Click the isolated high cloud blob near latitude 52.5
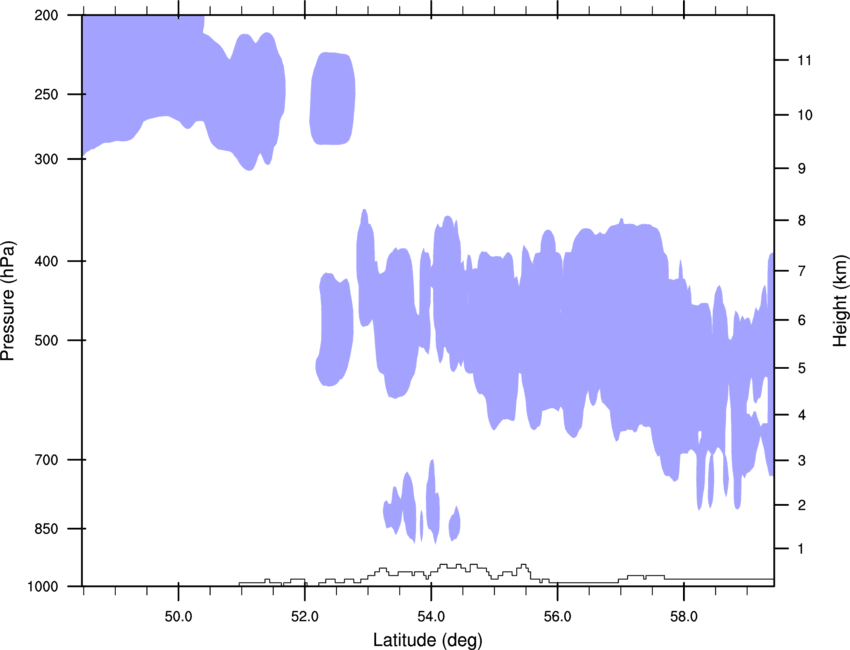This screenshot has height=650, width=850. pyautogui.click(x=332, y=99)
